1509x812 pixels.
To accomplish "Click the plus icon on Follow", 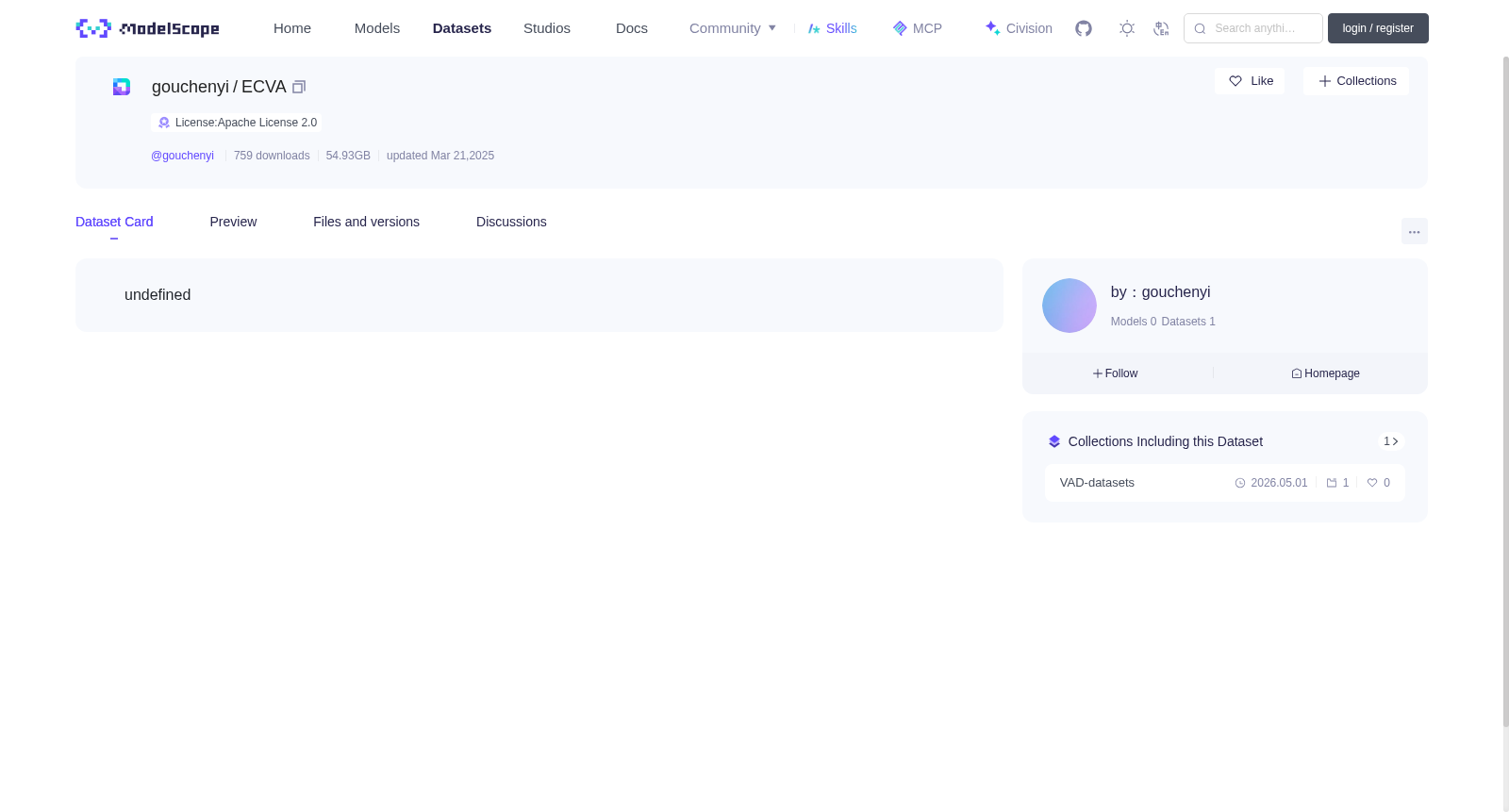I will coord(1098,373).
